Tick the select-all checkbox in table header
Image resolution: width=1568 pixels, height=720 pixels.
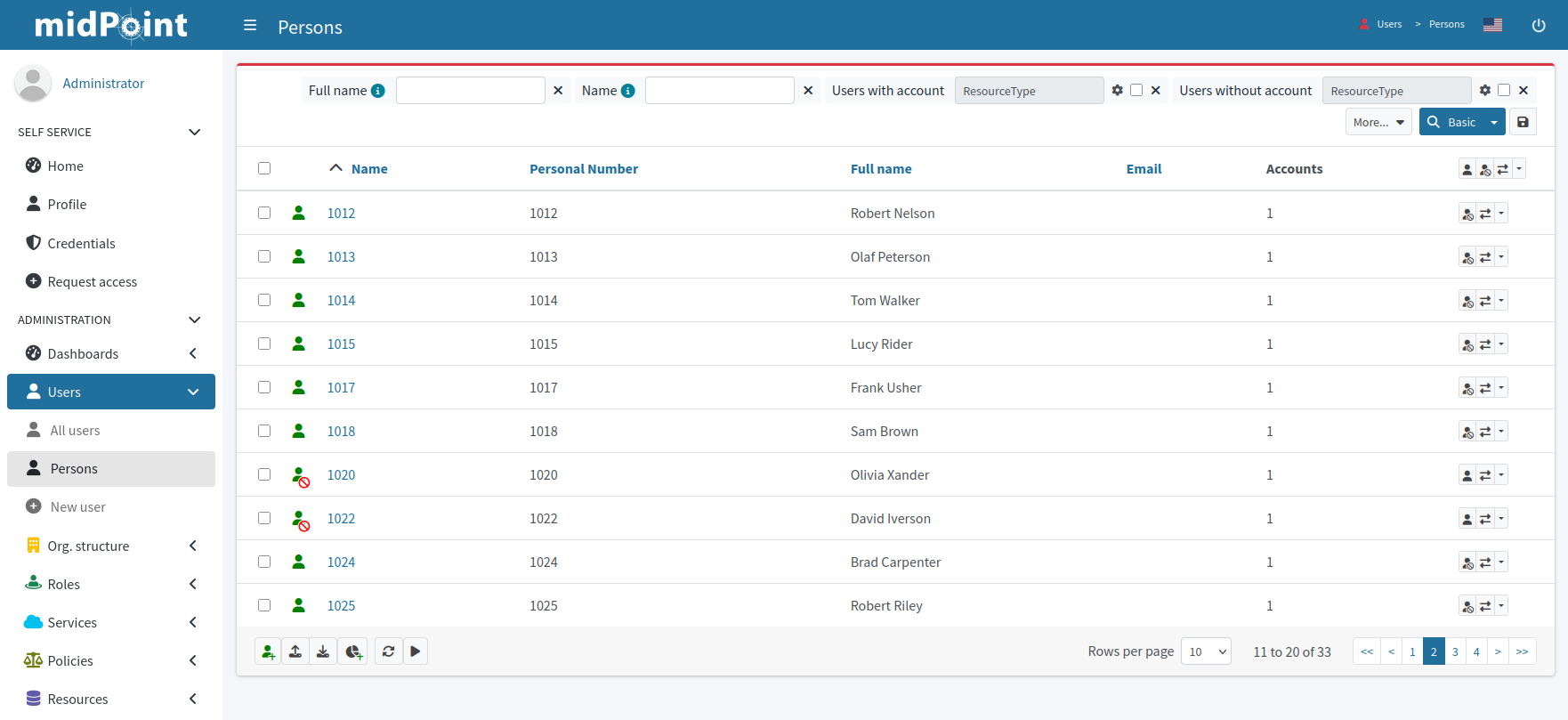264,168
